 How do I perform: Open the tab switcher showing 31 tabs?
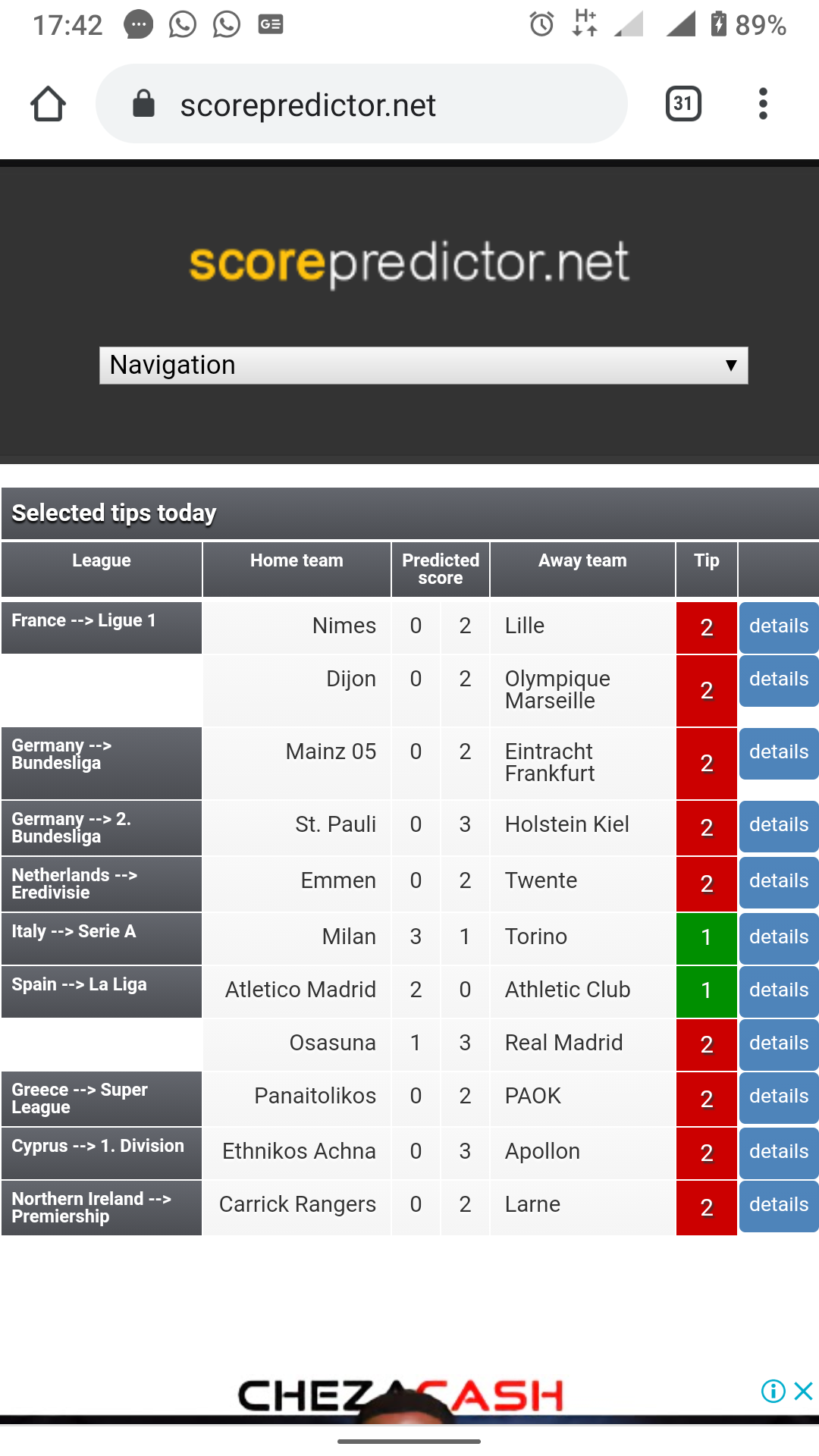(x=682, y=104)
